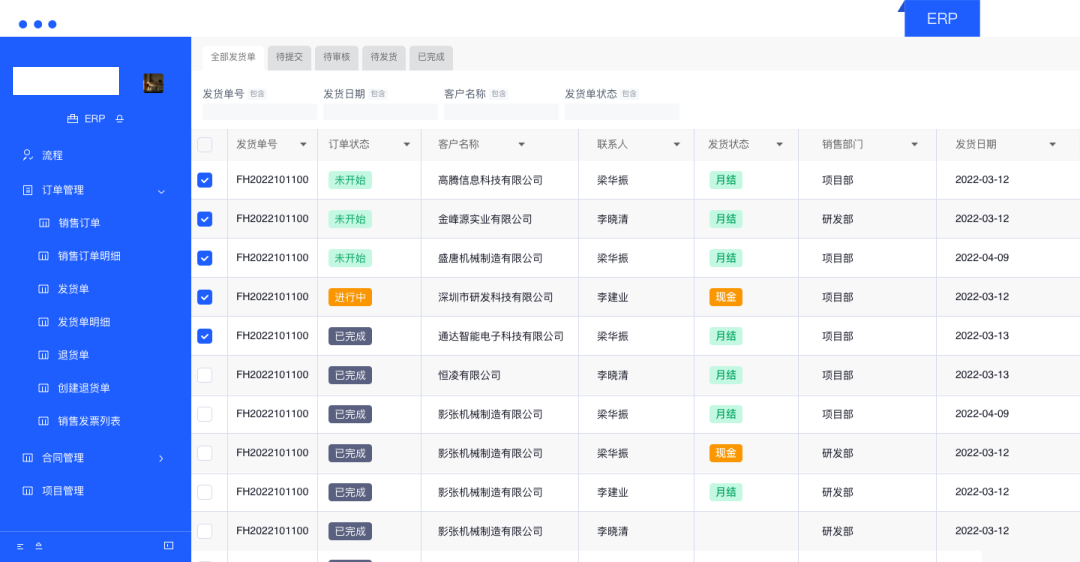Collapse the 订单管理 menu chevron

(x=161, y=191)
